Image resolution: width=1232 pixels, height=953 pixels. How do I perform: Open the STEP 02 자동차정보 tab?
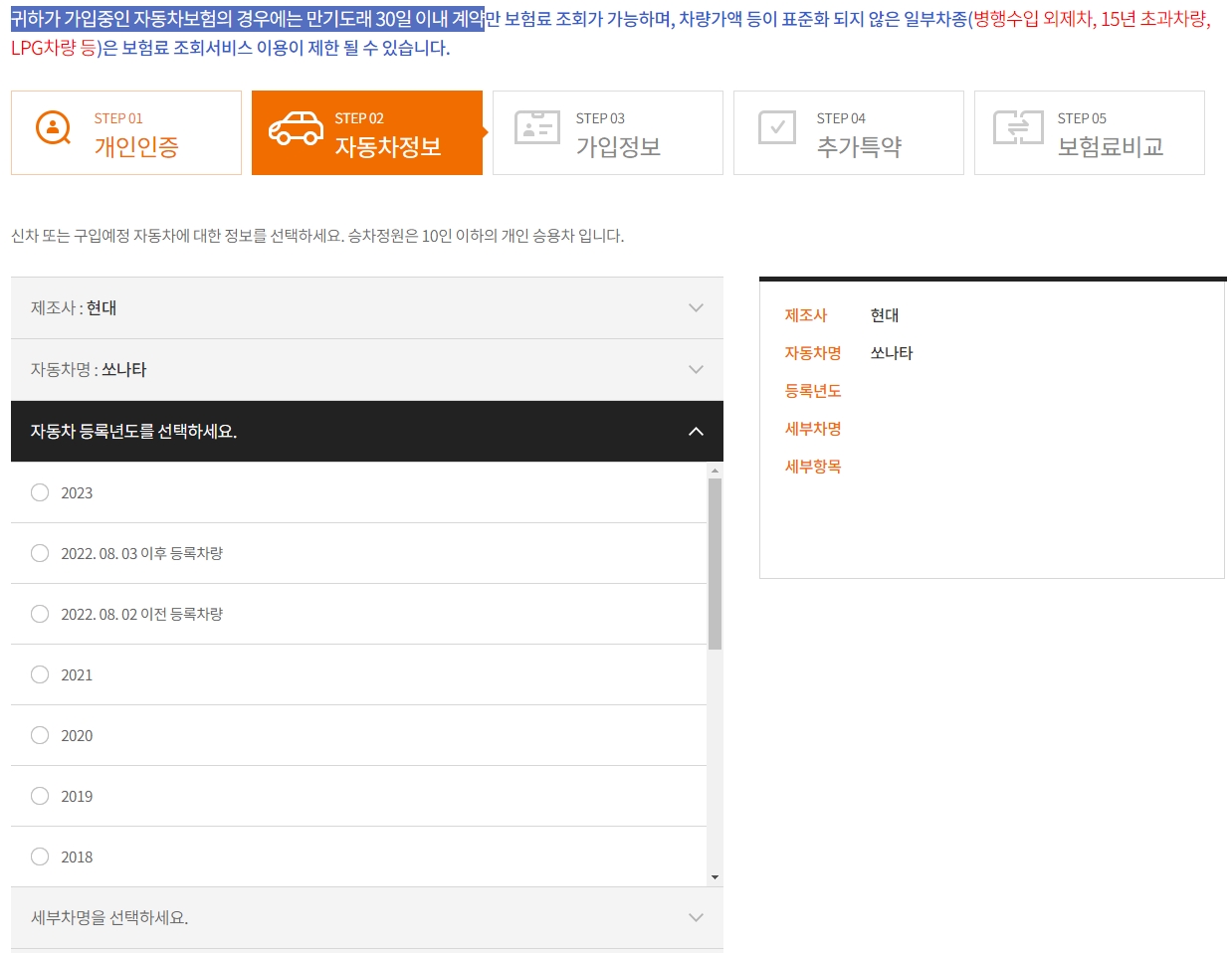(367, 133)
